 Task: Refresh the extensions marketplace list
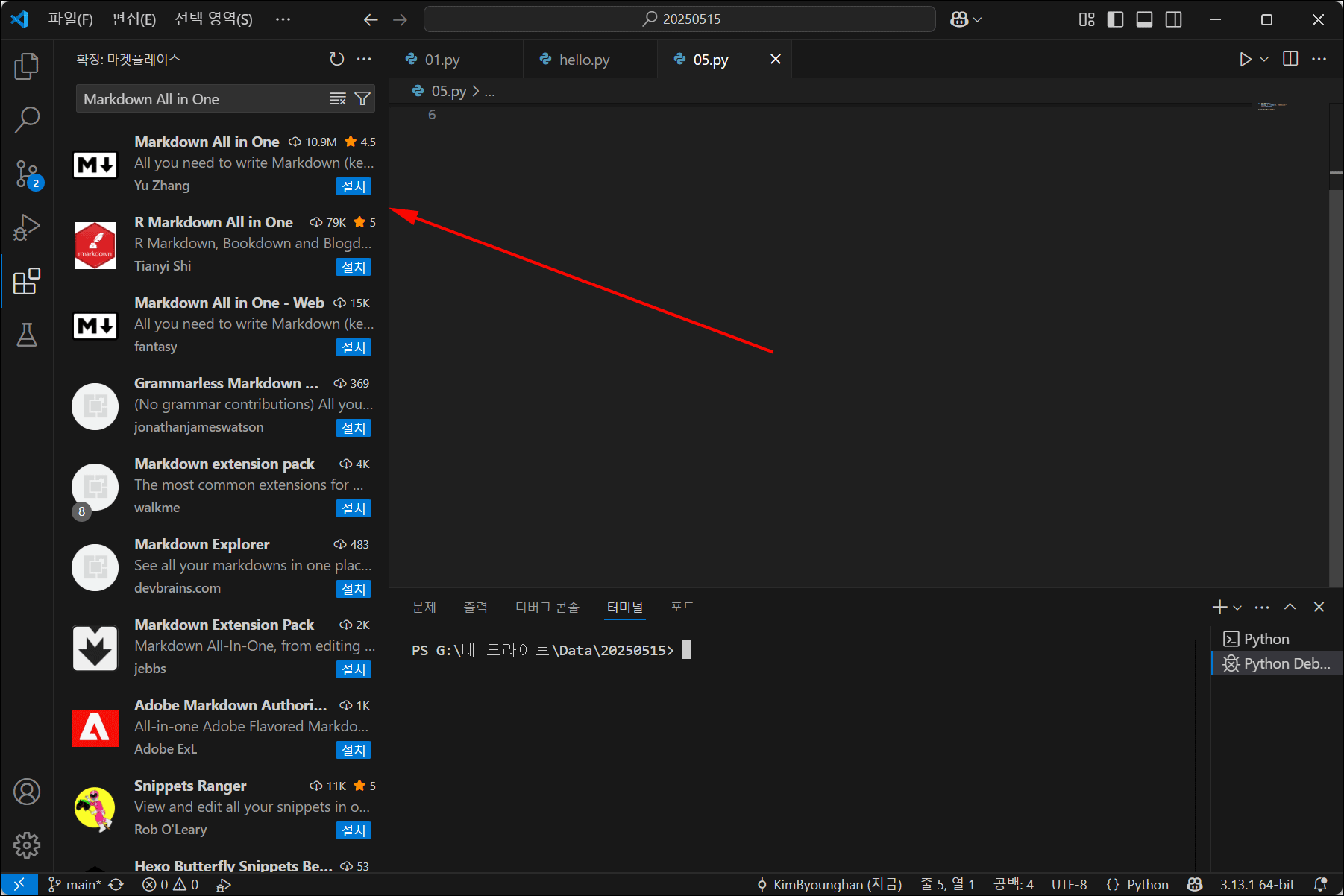337,59
